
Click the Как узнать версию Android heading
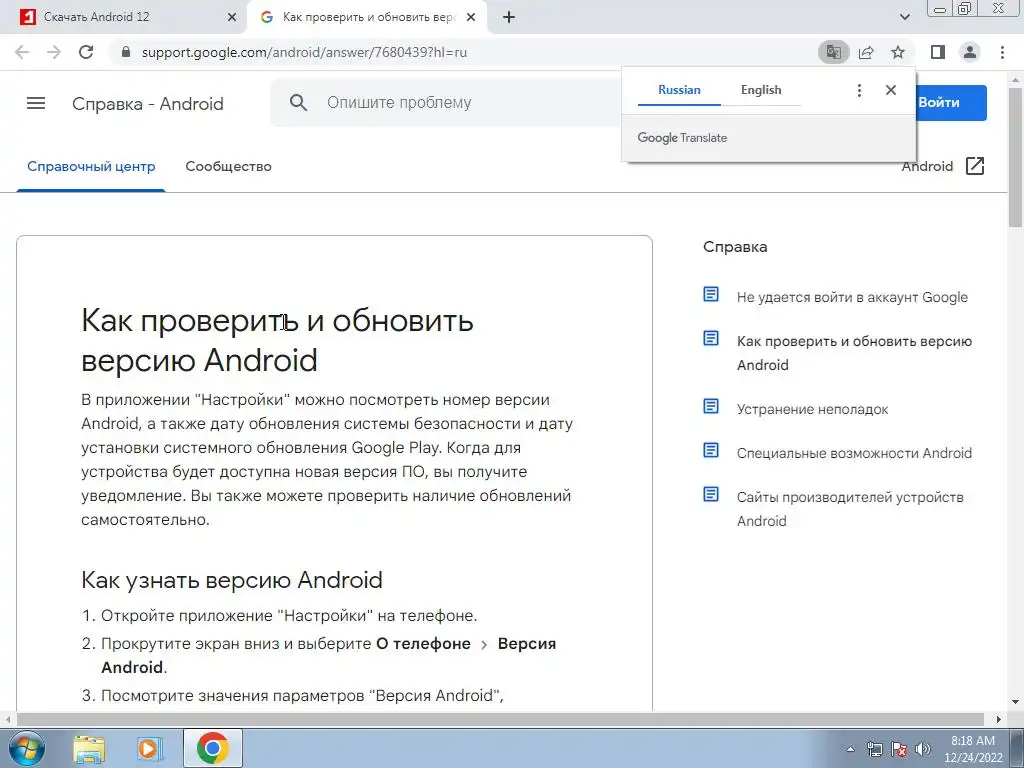pos(232,580)
